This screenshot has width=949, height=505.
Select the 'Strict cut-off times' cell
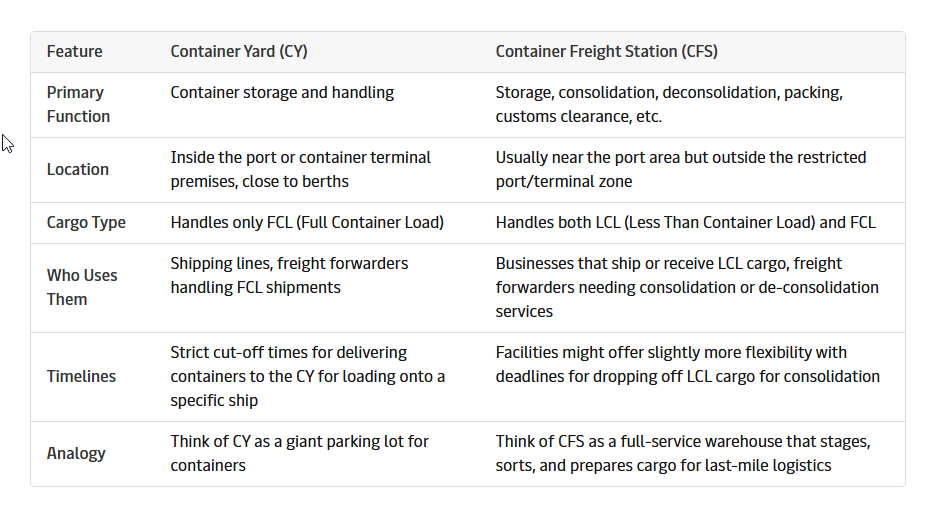[x=307, y=376]
